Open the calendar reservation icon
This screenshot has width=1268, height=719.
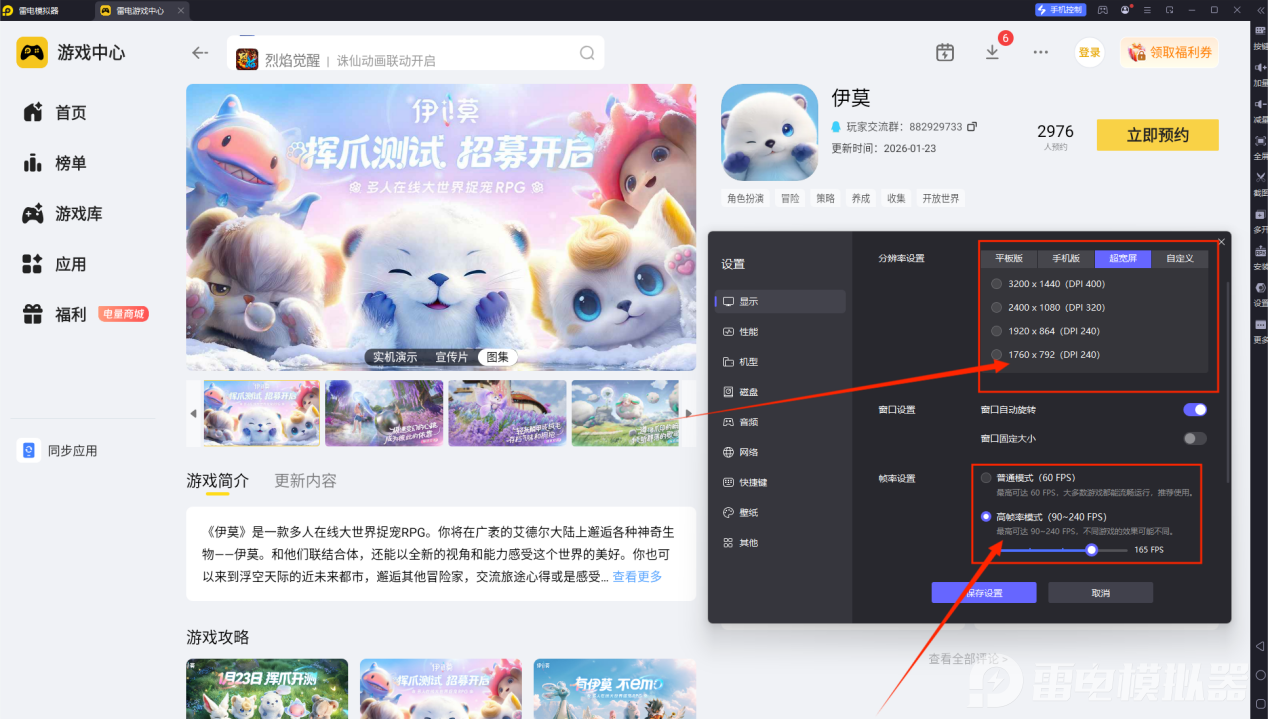(945, 52)
